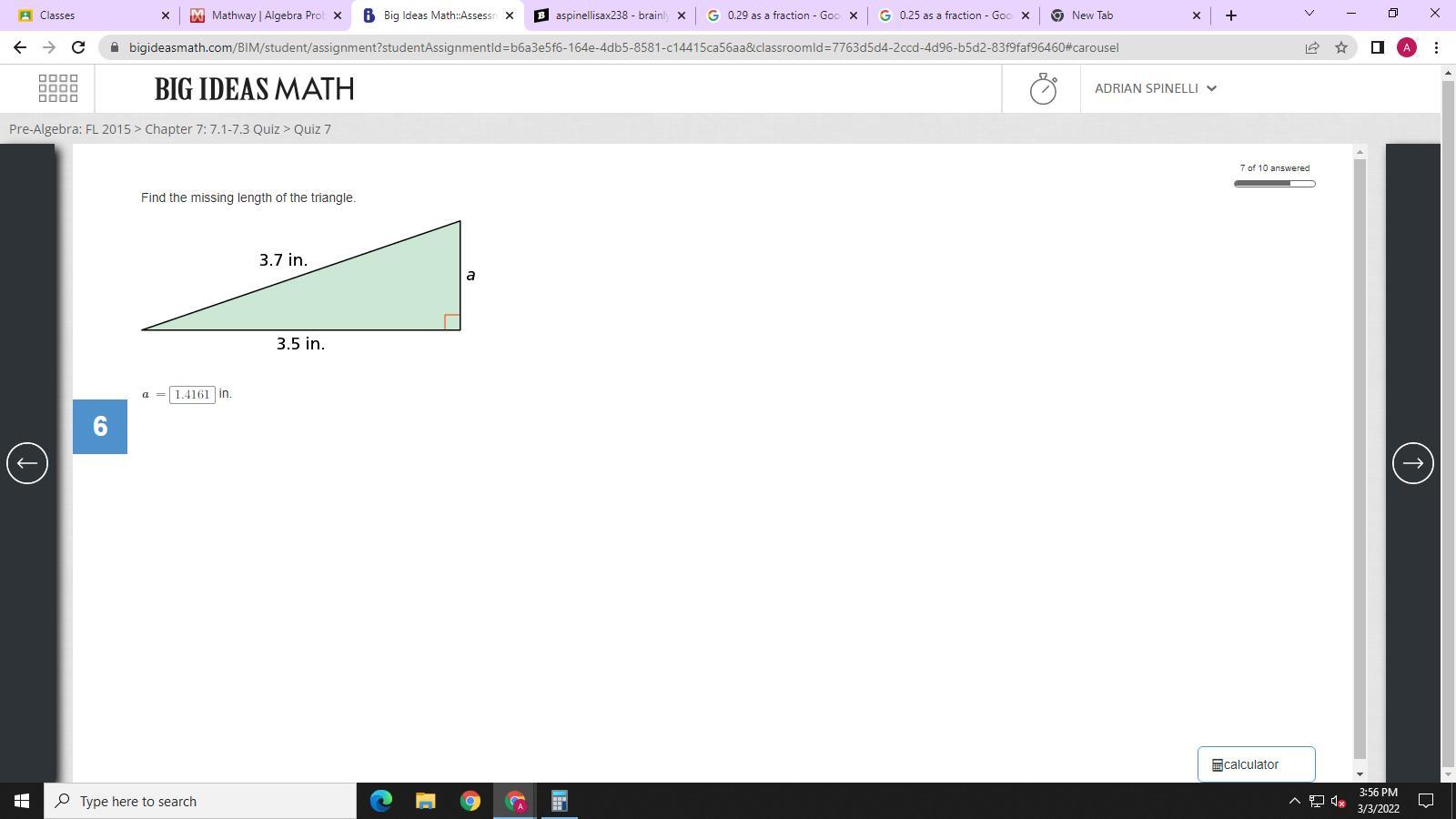Click the network icon in system tray
Image resolution: width=1456 pixels, height=819 pixels.
1316,801
